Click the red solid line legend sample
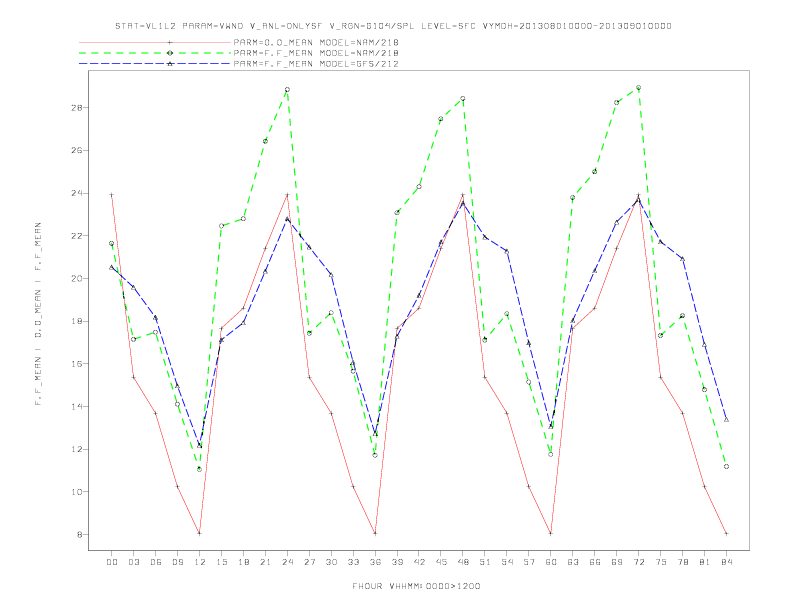The height and width of the screenshot is (612, 792). (x=155, y=43)
